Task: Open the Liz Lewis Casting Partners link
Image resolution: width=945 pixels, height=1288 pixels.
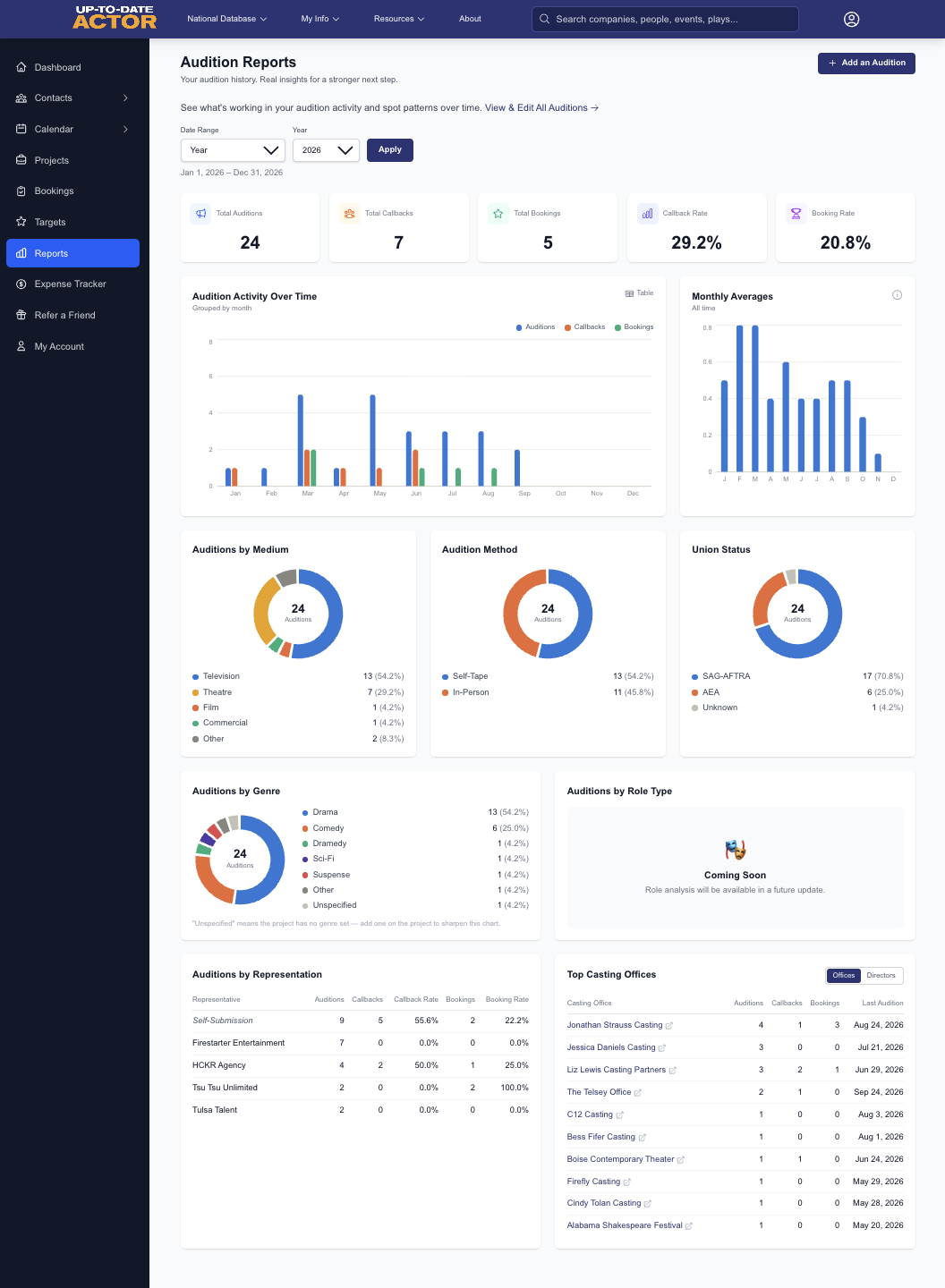Action: (617, 1070)
